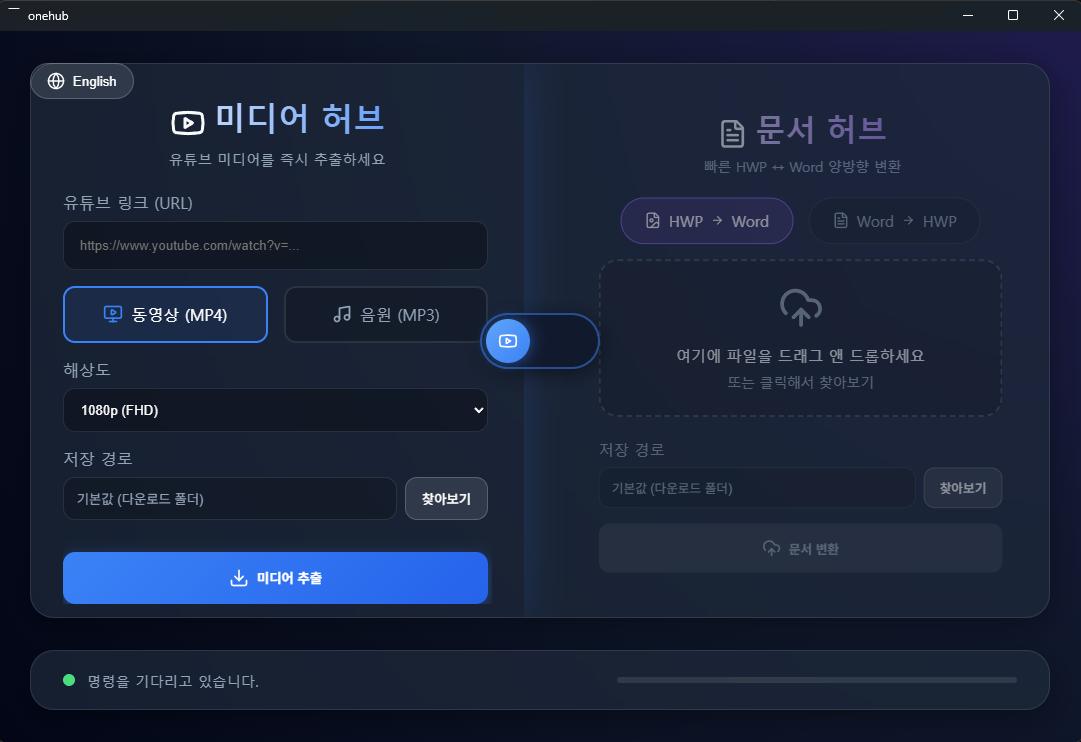Viewport: 1081px width, 742px height.
Task: Select Word → HWP conversion direction
Action: [894, 221]
